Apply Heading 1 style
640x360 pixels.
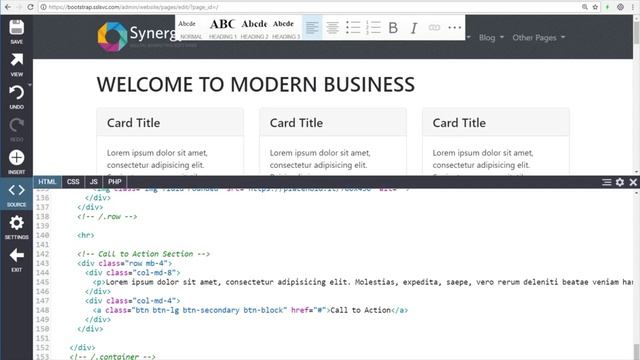222,29
